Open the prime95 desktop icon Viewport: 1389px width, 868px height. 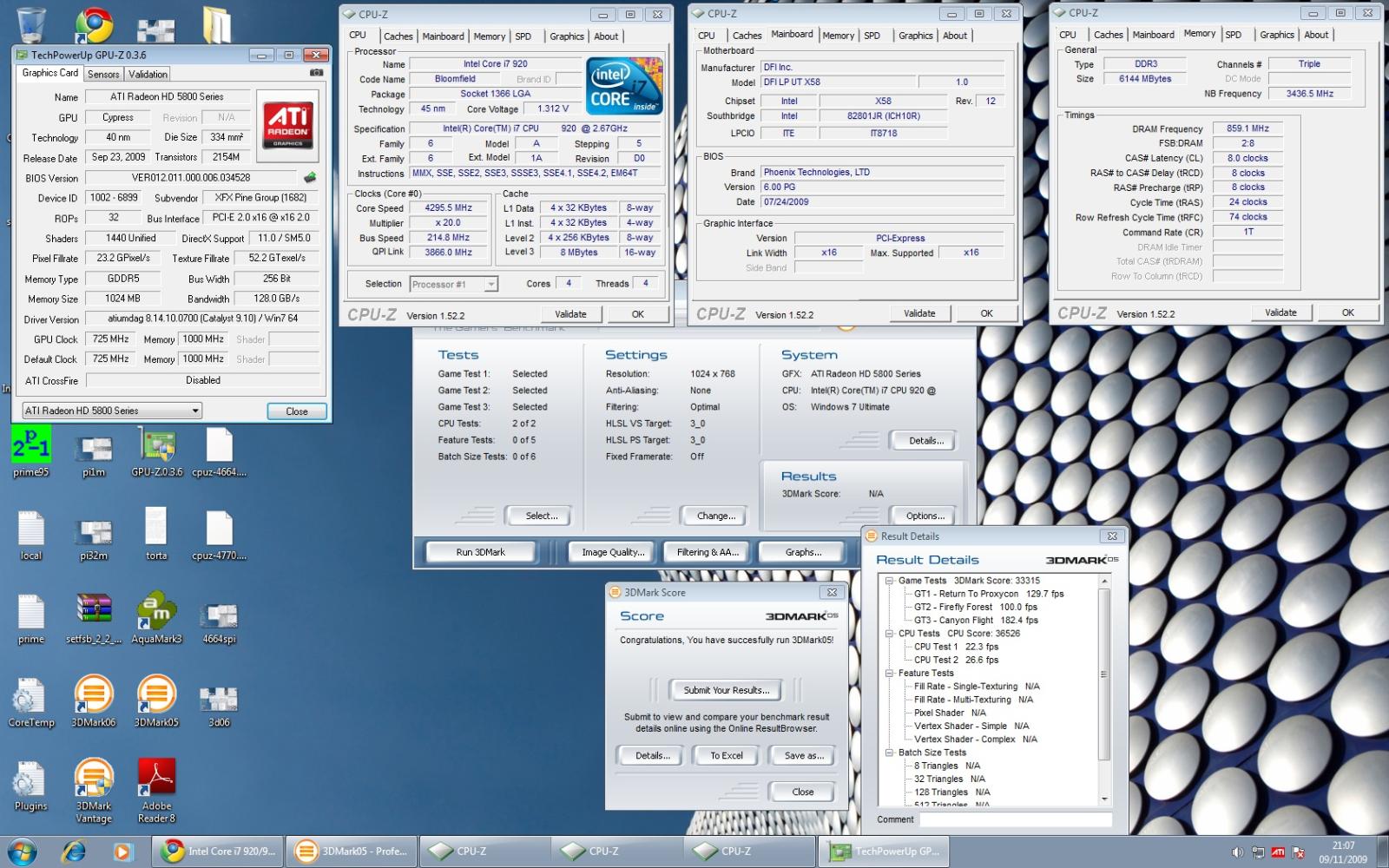pos(31,451)
